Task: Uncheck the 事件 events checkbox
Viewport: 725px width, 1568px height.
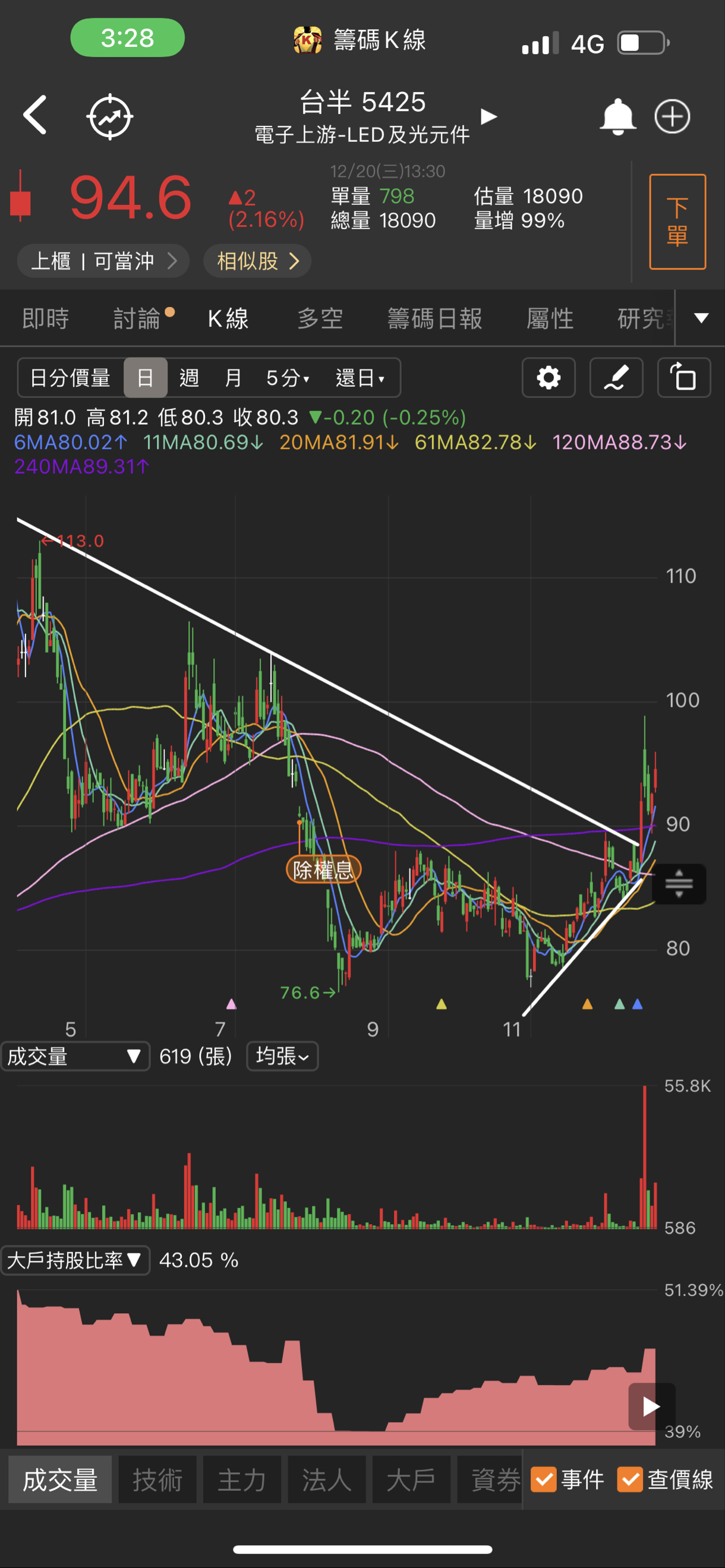Action: click(543, 1479)
